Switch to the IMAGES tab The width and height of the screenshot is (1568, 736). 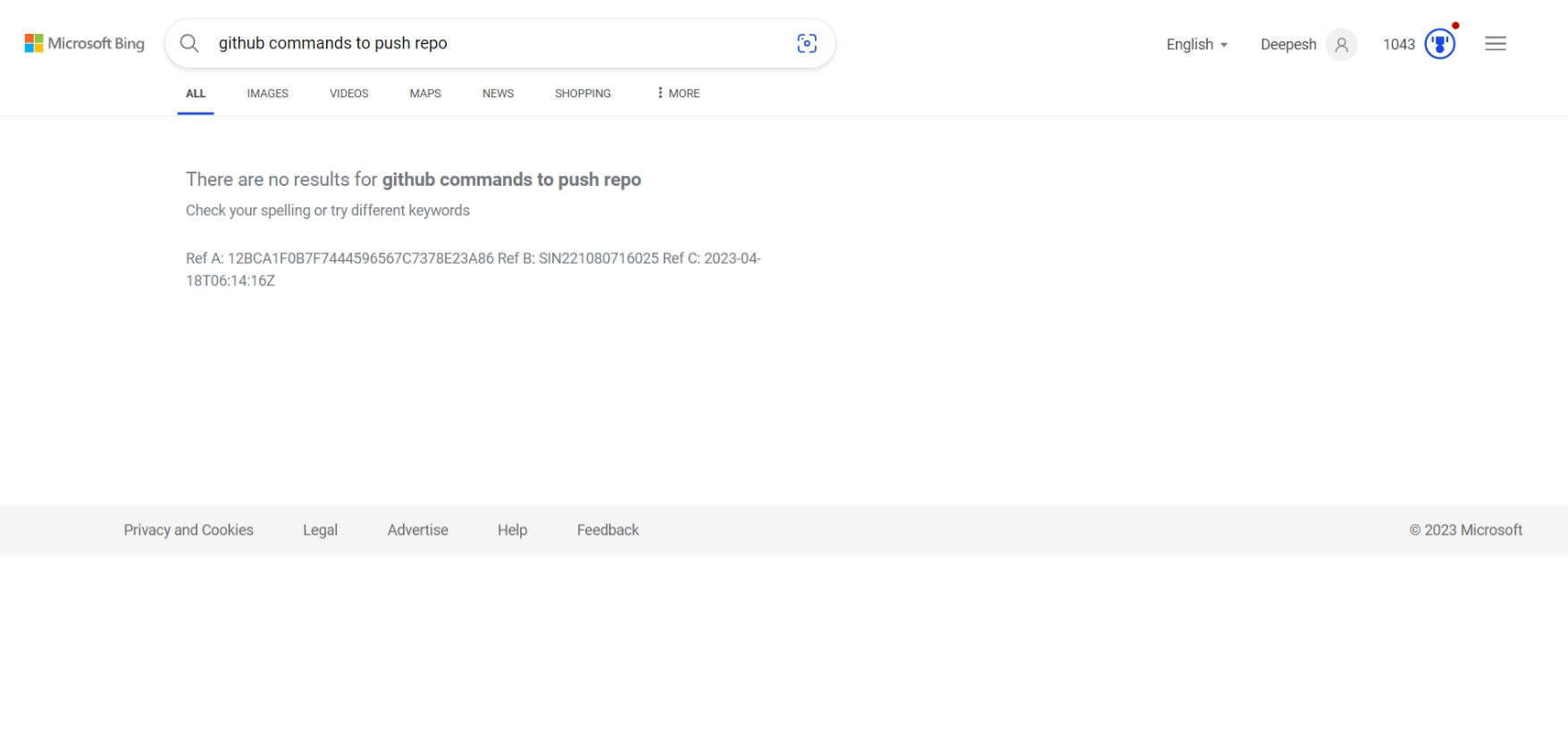pyautogui.click(x=268, y=93)
